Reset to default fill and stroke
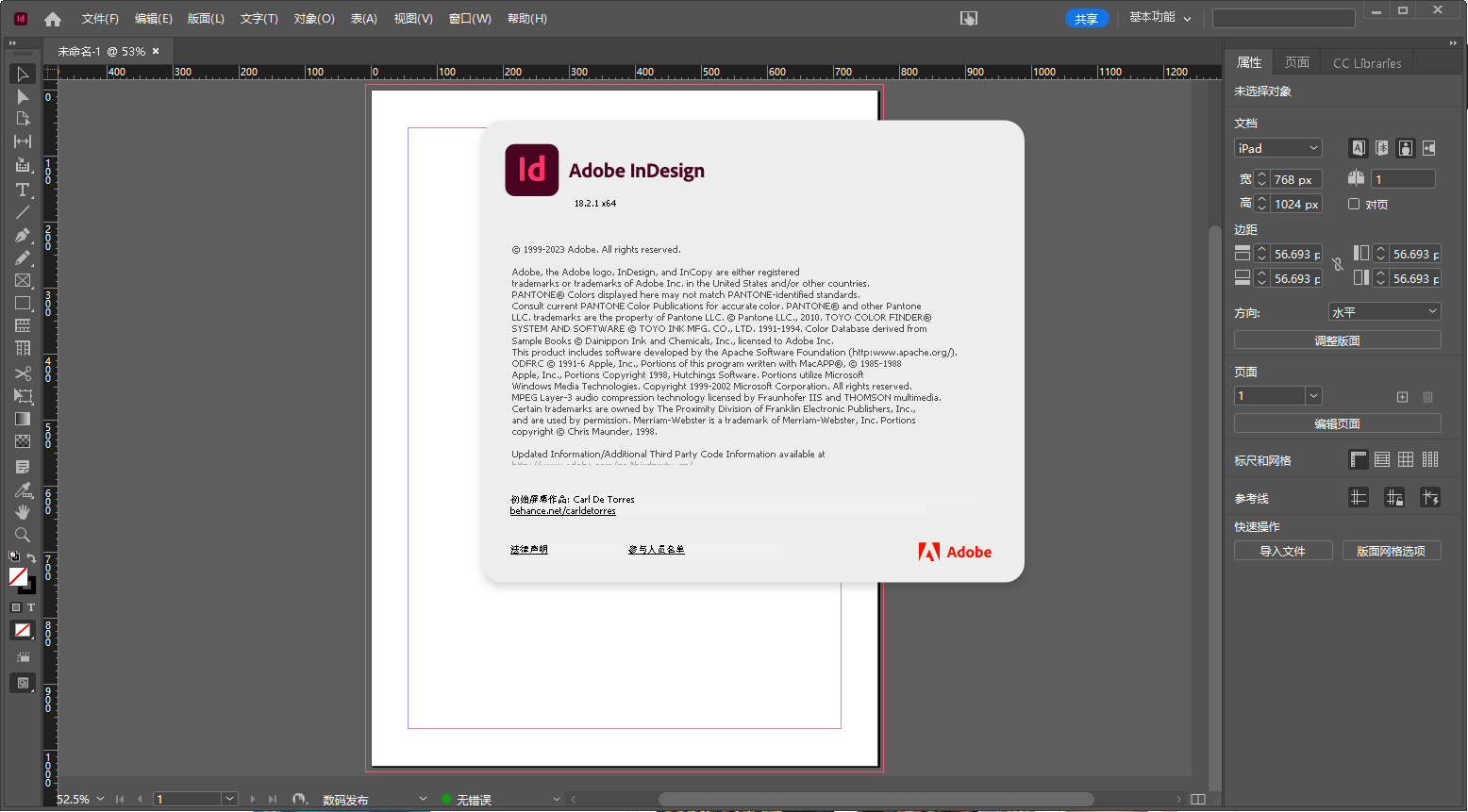The width and height of the screenshot is (1468, 812). coord(14,556)
